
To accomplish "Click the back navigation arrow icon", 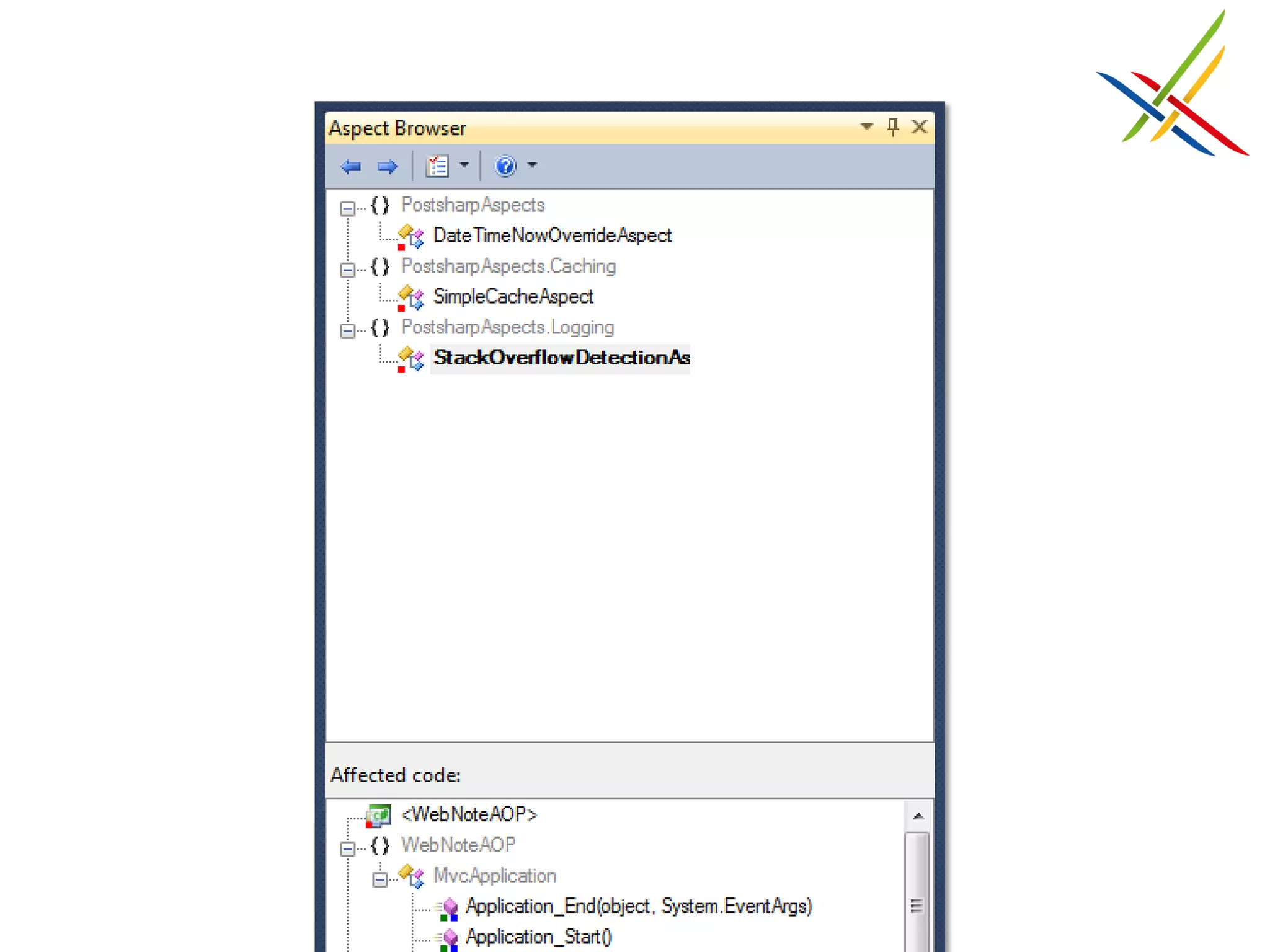I will (351, 166).
